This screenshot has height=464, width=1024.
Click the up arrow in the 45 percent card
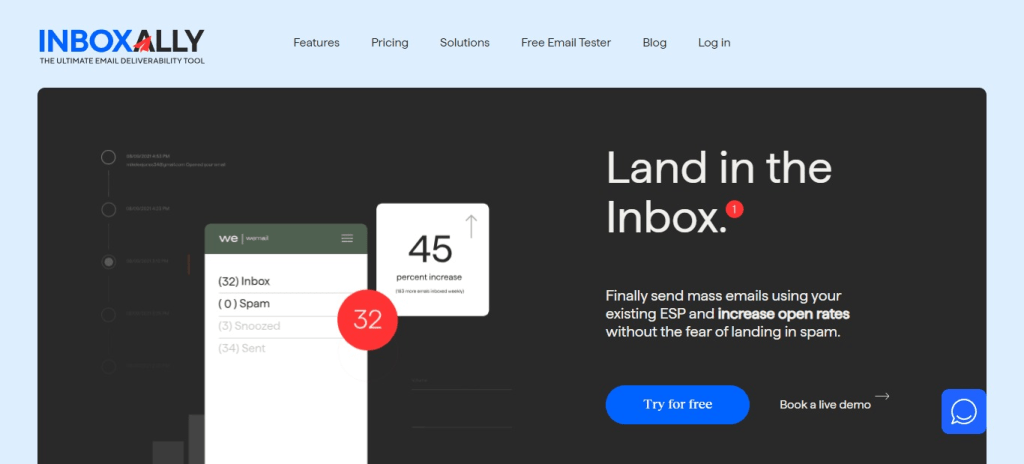(x=471, y=226)
